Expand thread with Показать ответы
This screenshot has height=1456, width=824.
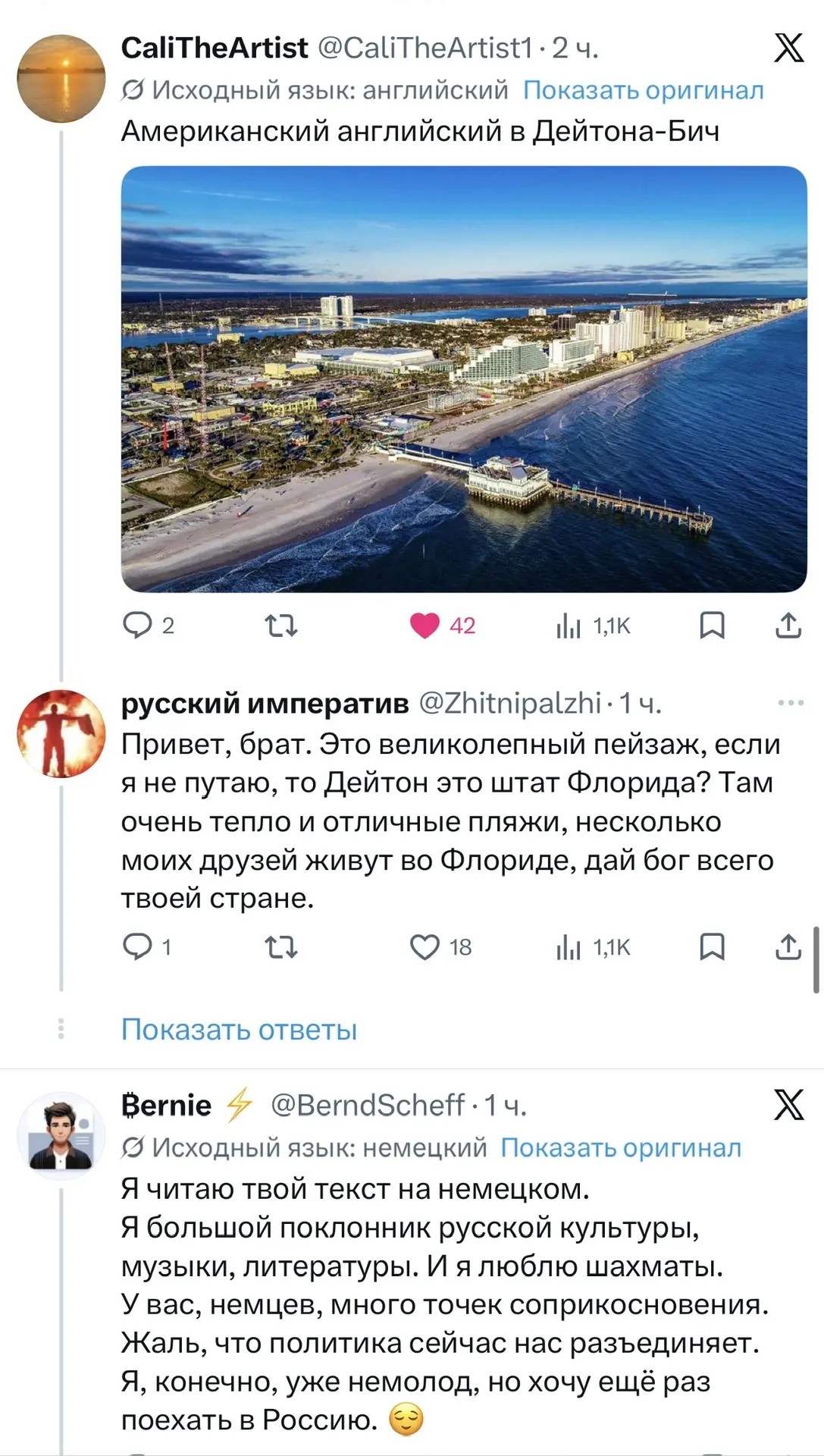coord(239,1030)
